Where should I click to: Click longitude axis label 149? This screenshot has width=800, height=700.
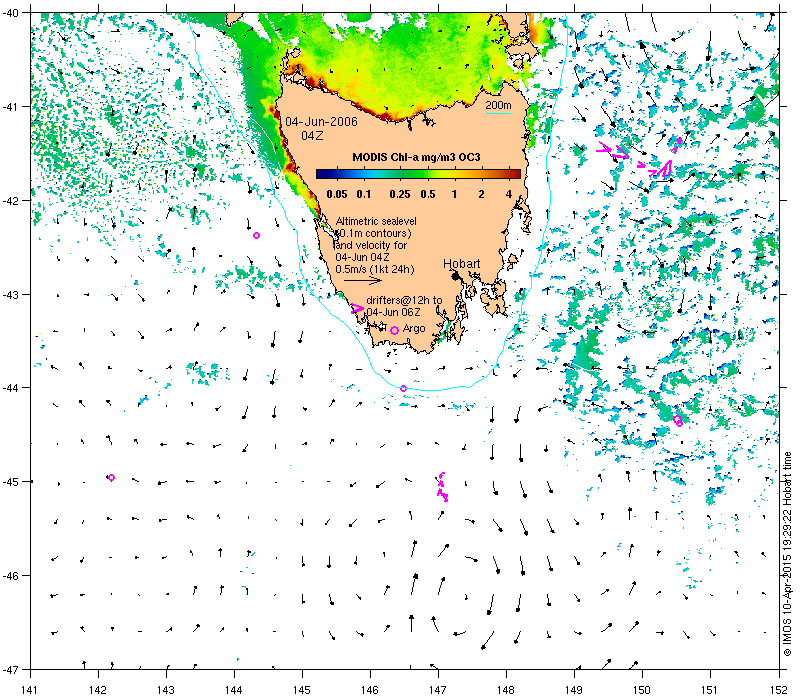click(574, 690)
